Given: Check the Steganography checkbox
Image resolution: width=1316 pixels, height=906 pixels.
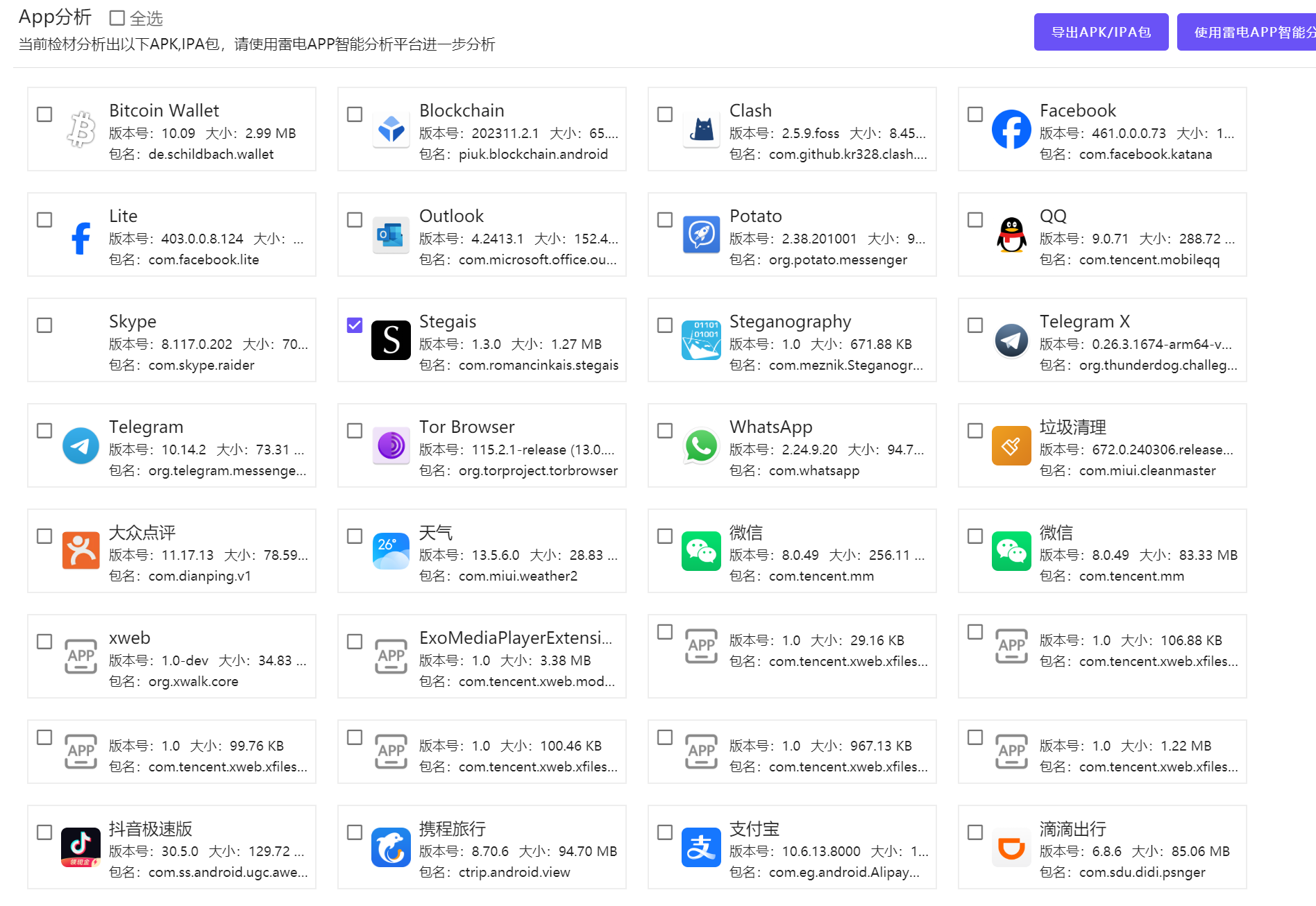Looking at the screenshot, I should pos(665,325).
